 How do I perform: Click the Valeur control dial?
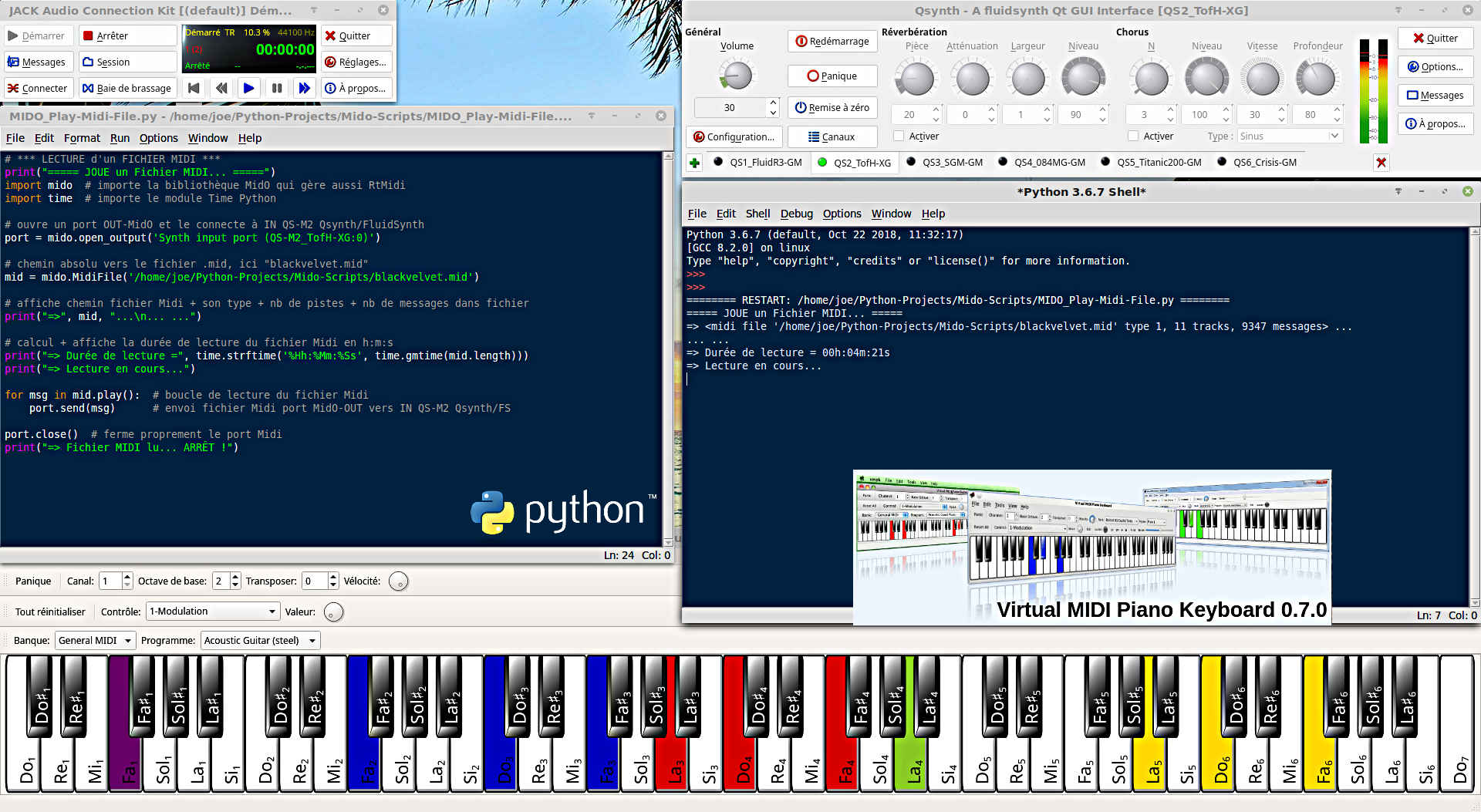333,612
